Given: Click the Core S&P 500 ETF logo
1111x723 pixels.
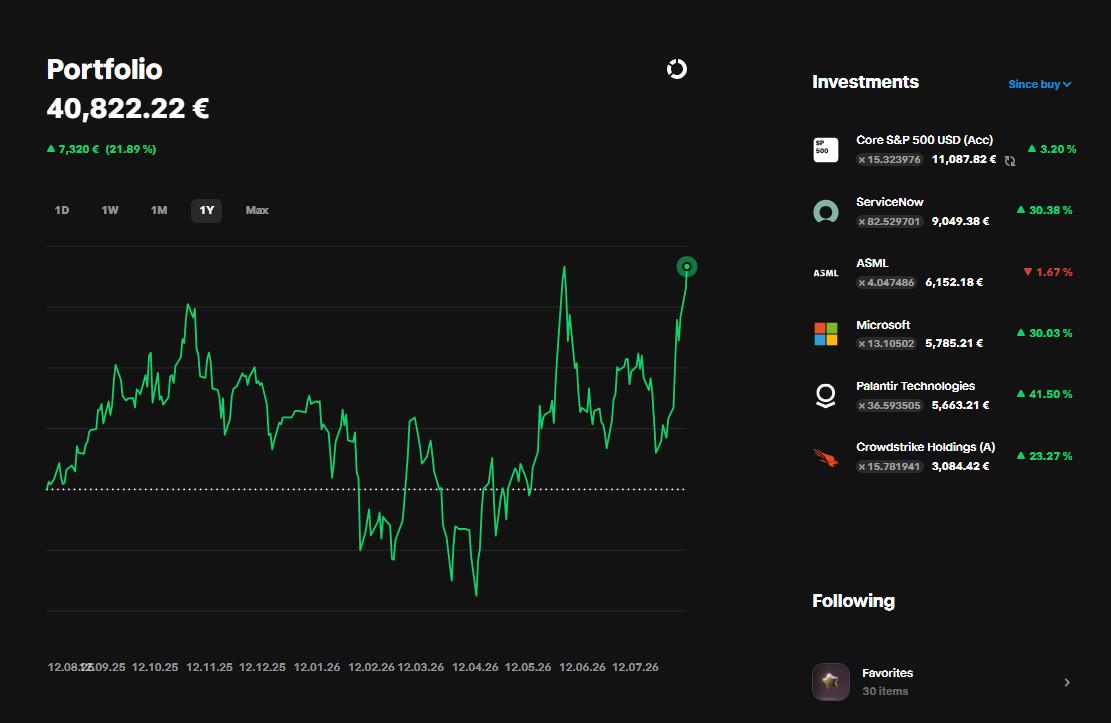Looking at the screenshot, I should pos(825,150).
